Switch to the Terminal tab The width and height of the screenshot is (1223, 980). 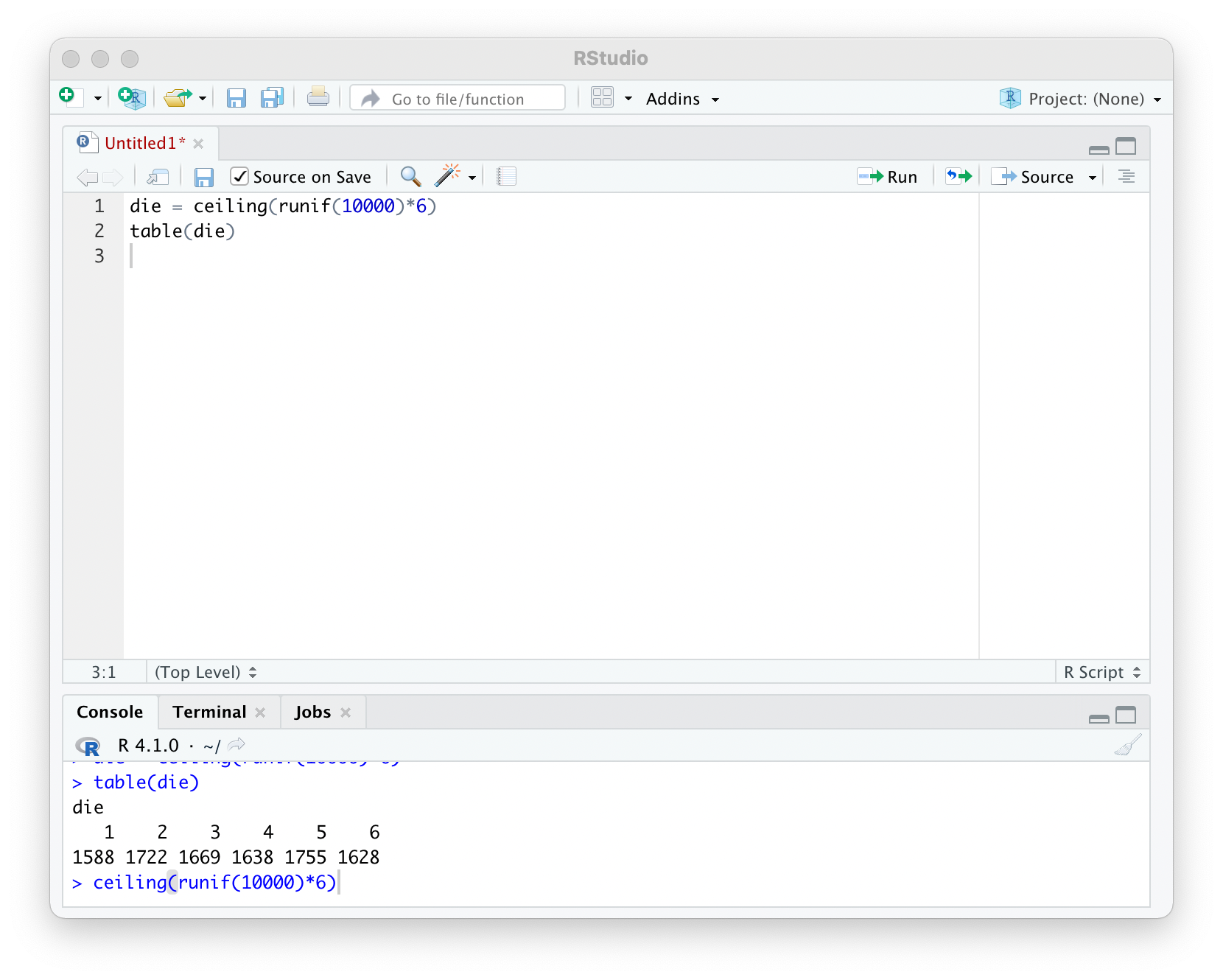pyautogui.click(x=209, y=712)
